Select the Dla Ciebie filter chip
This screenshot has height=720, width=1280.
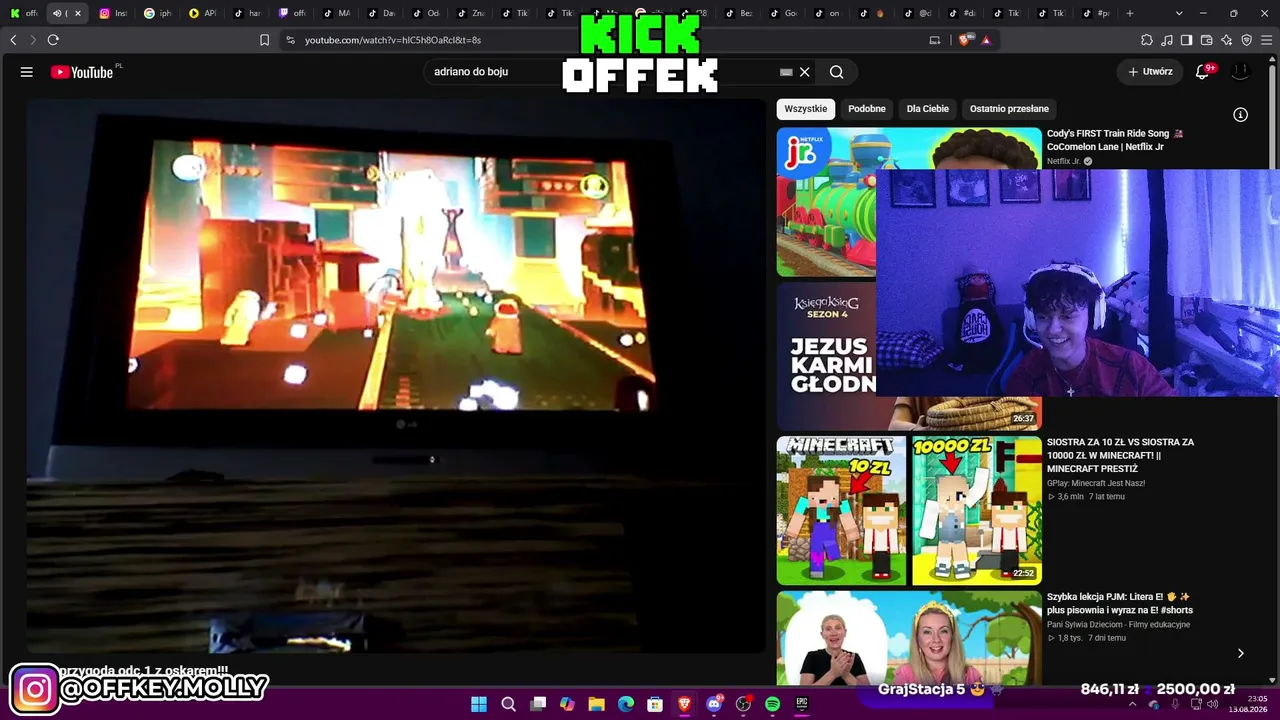(928, 109)
